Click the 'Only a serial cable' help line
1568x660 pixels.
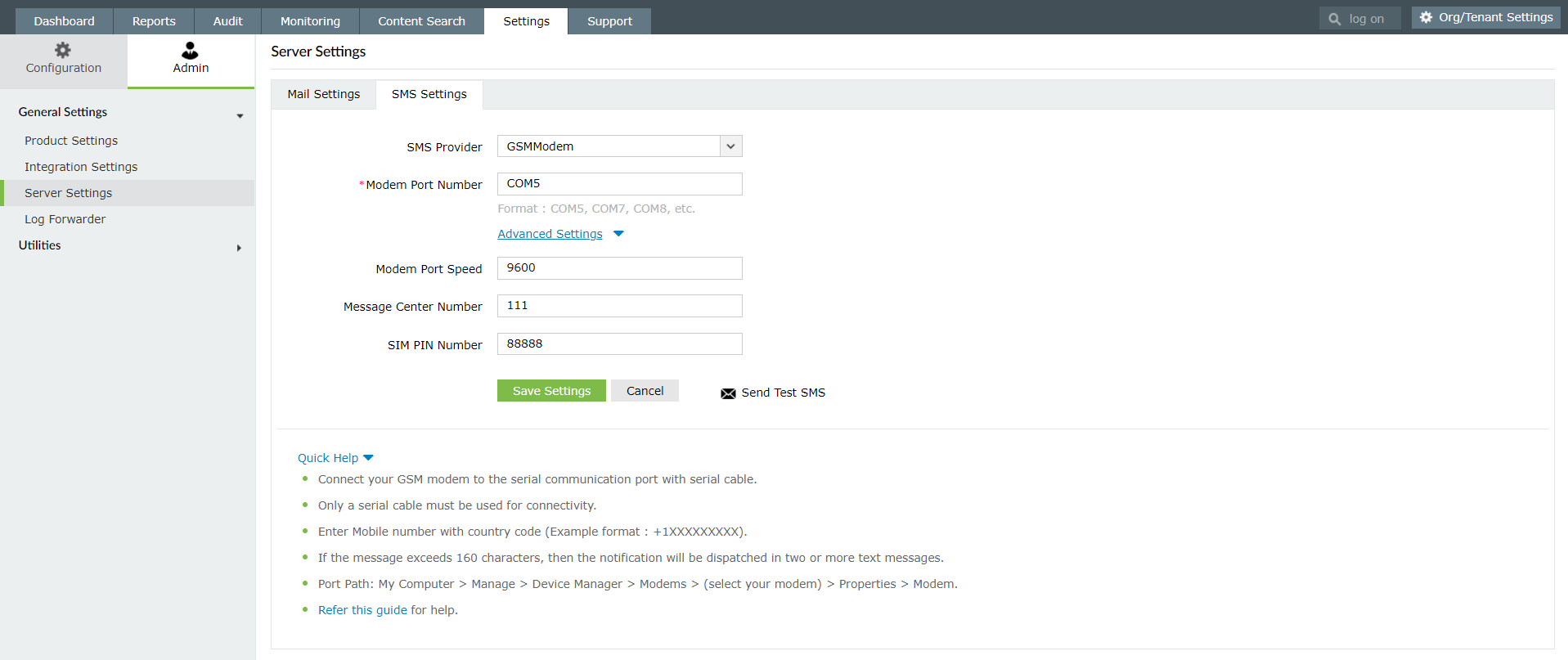pyautogui.click(x=457, y=505)
